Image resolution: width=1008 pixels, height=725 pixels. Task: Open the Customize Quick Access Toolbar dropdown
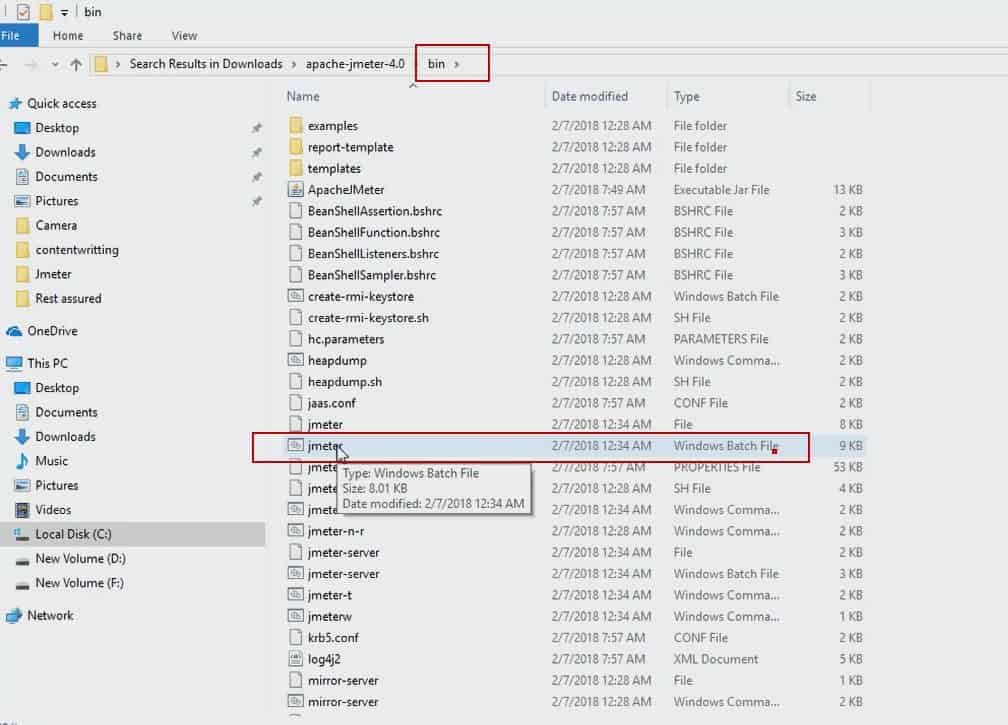[64, 12]
